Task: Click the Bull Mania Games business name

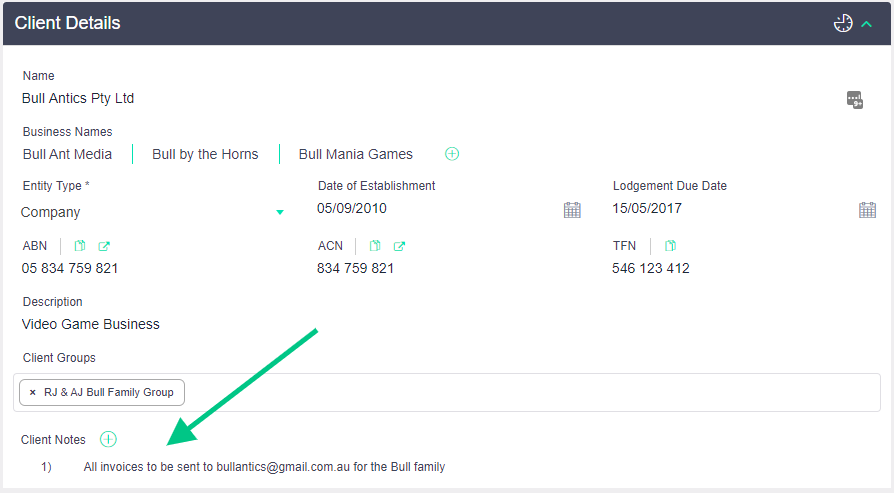Action: pos(355,154)
